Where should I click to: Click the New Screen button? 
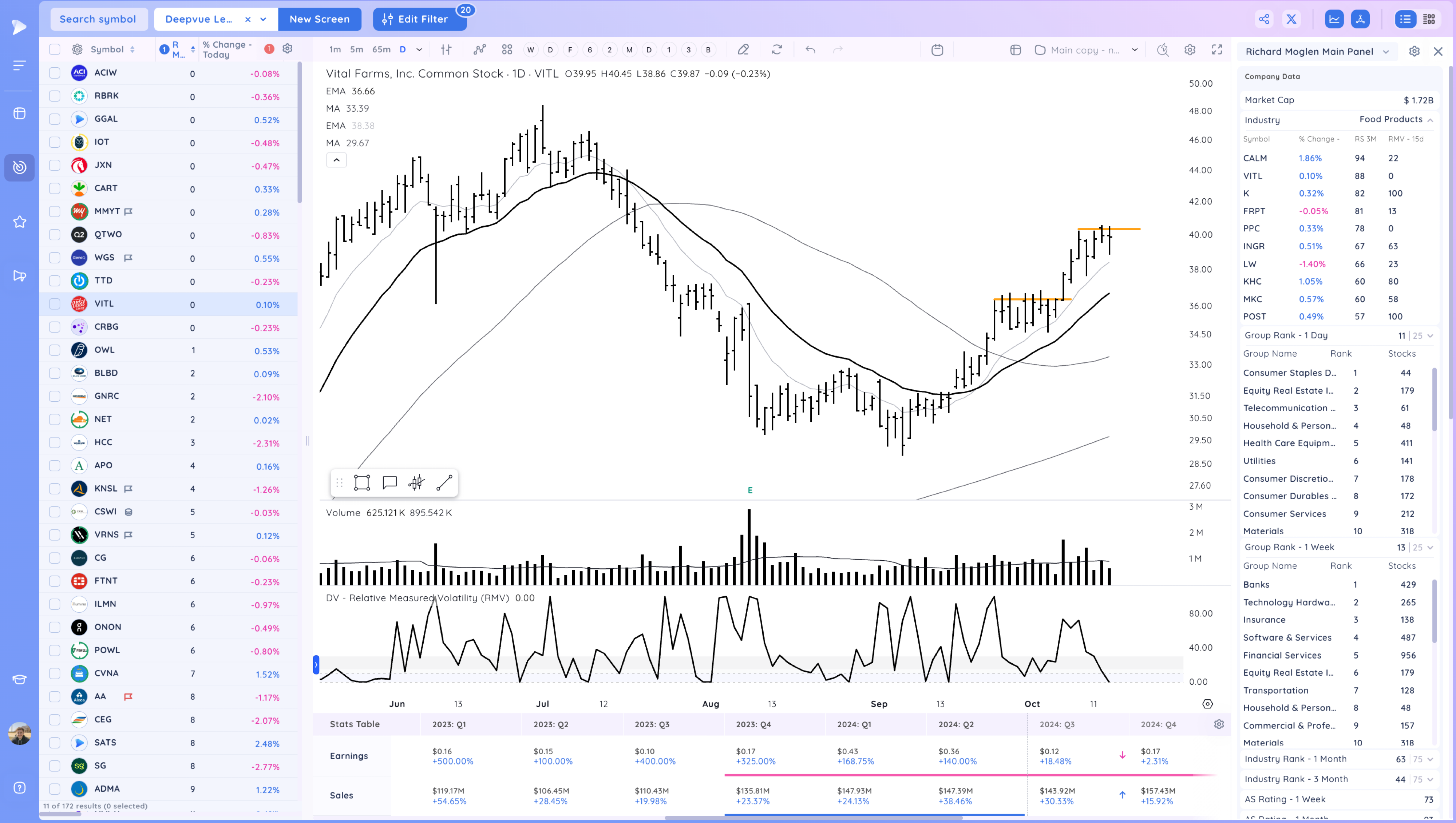coord(320,19)
